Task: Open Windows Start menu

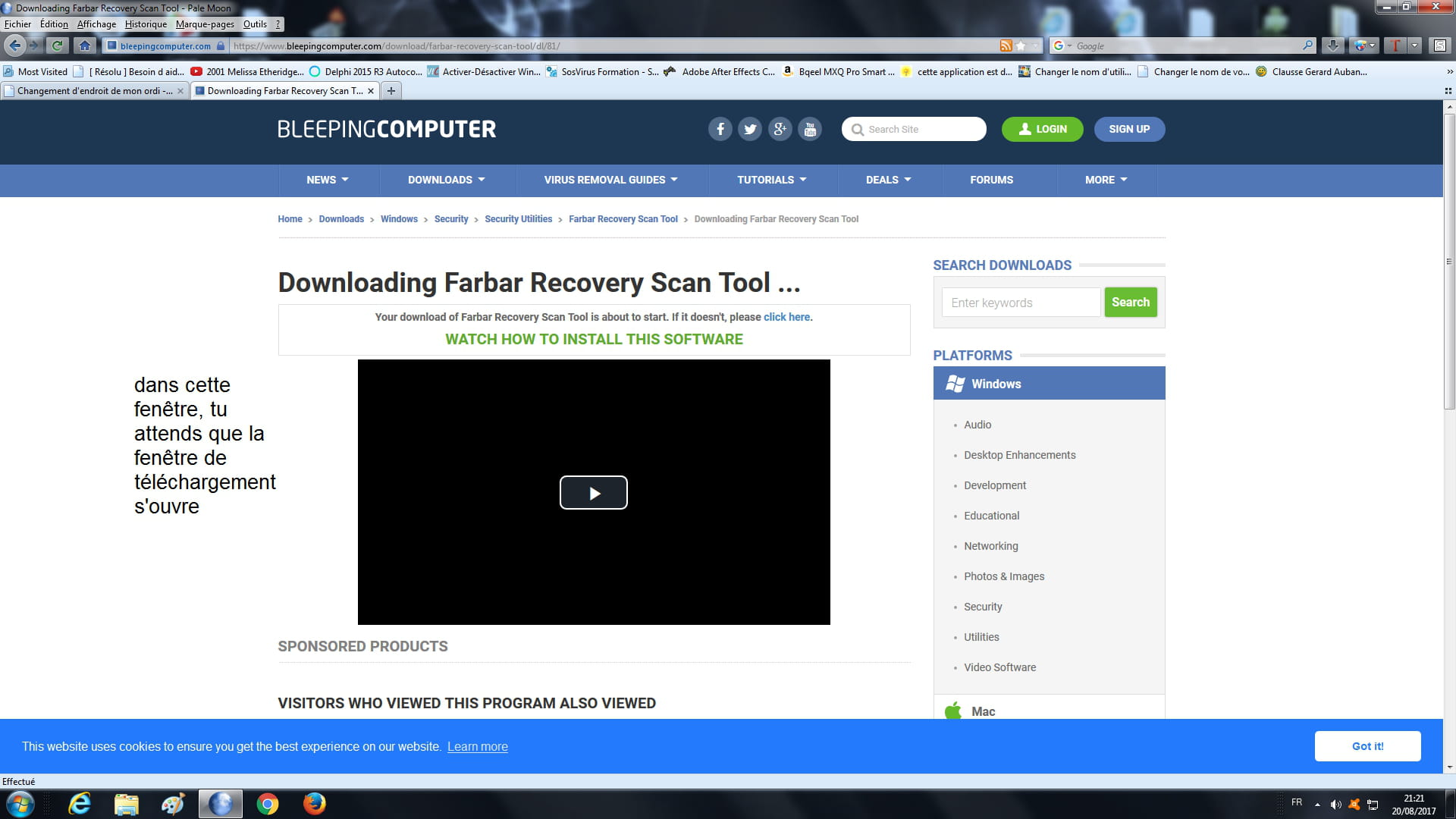Action: [x=20, y=804]
